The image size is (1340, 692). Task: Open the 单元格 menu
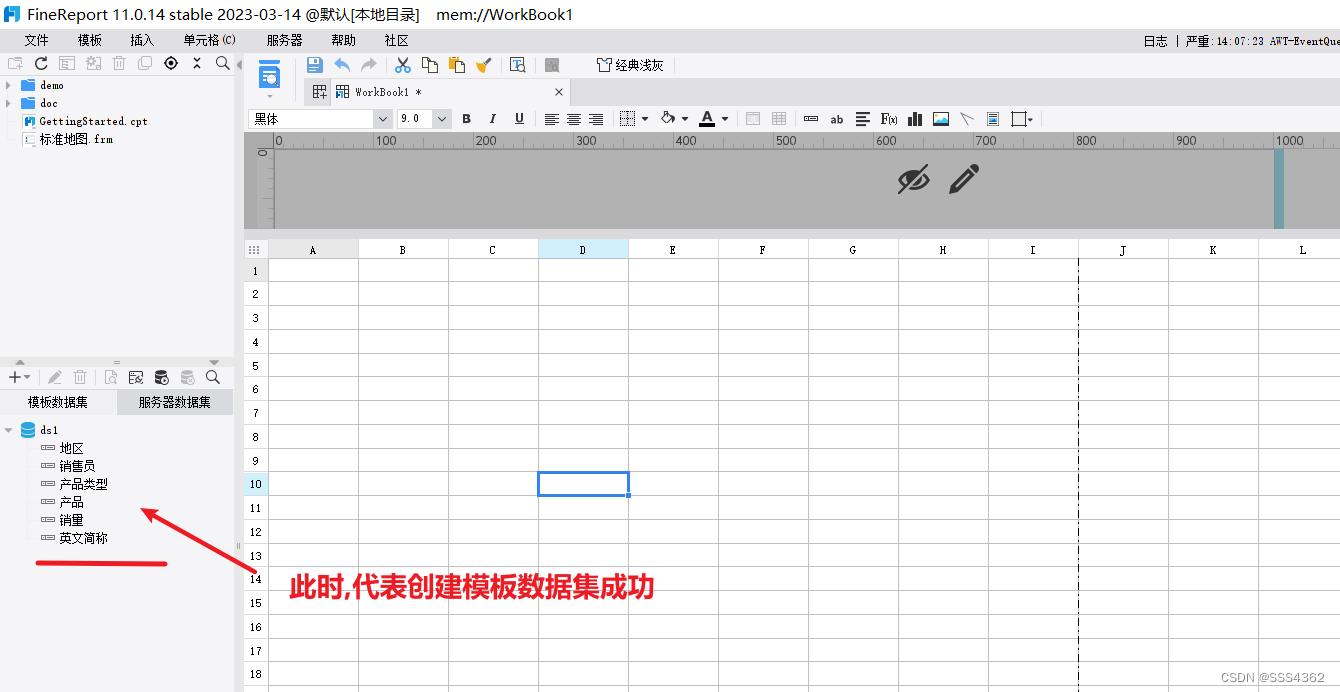tap(209, 40)
